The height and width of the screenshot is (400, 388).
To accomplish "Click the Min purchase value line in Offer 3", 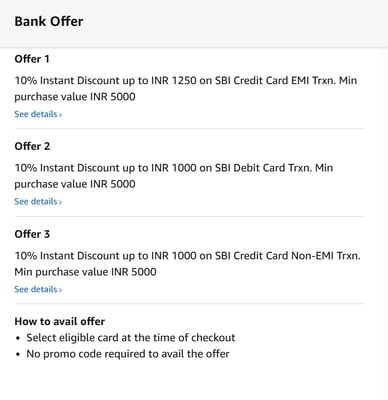I will point(85,272).
